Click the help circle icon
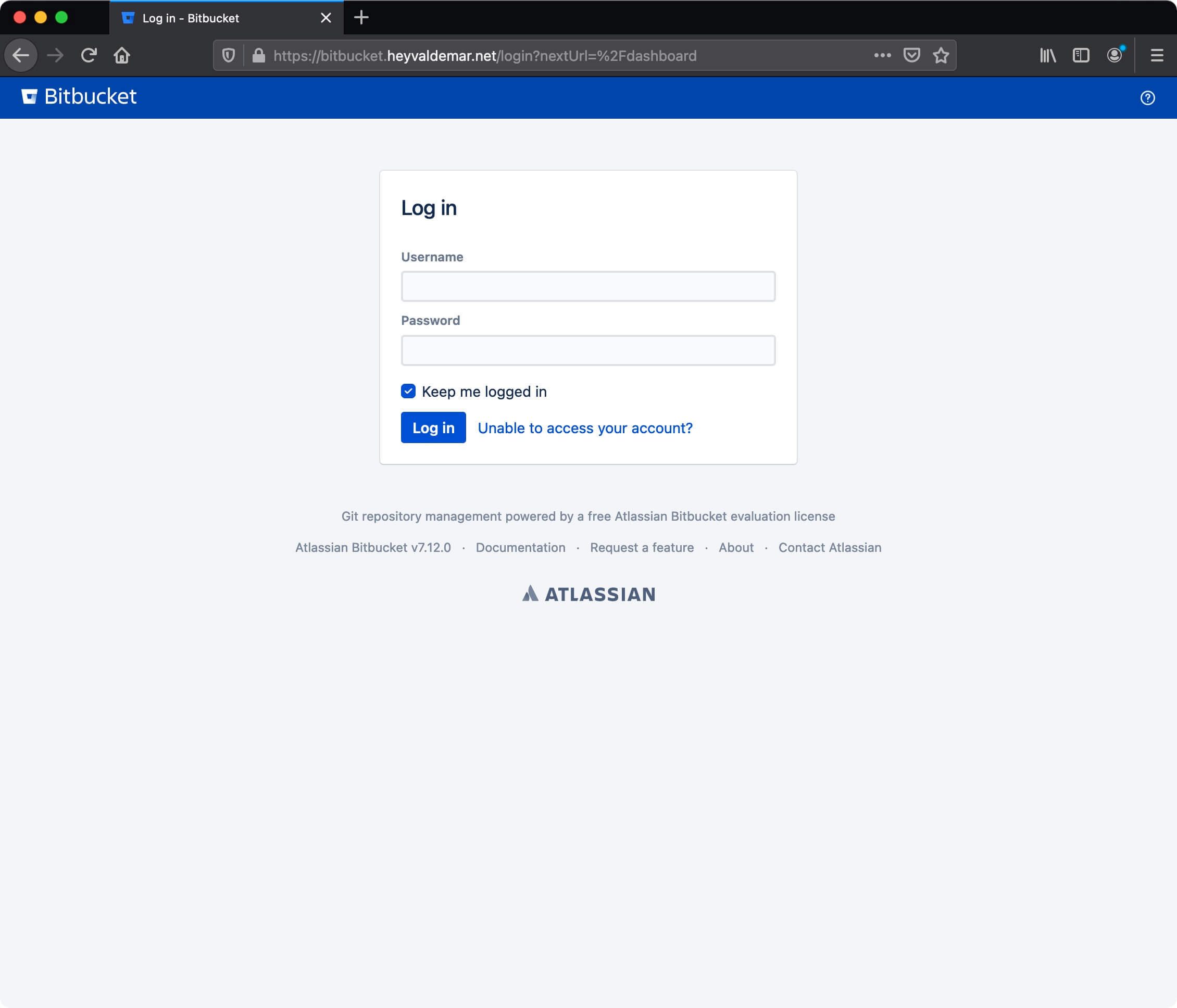The height and width of the screenshot is (1008, 1177). (1147, 97)
